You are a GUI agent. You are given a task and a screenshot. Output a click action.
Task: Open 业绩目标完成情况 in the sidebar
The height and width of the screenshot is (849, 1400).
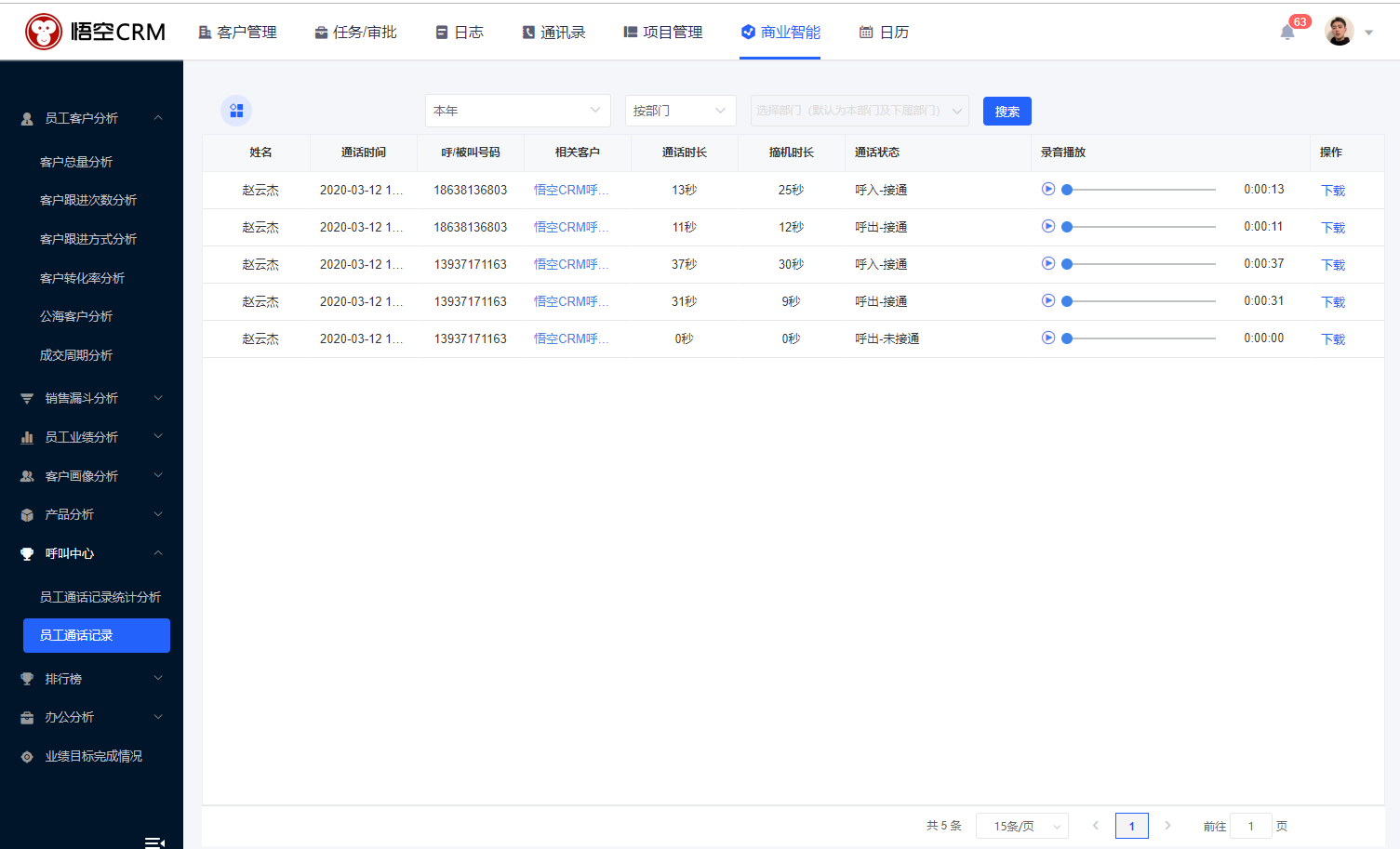(x=91, y=756)
